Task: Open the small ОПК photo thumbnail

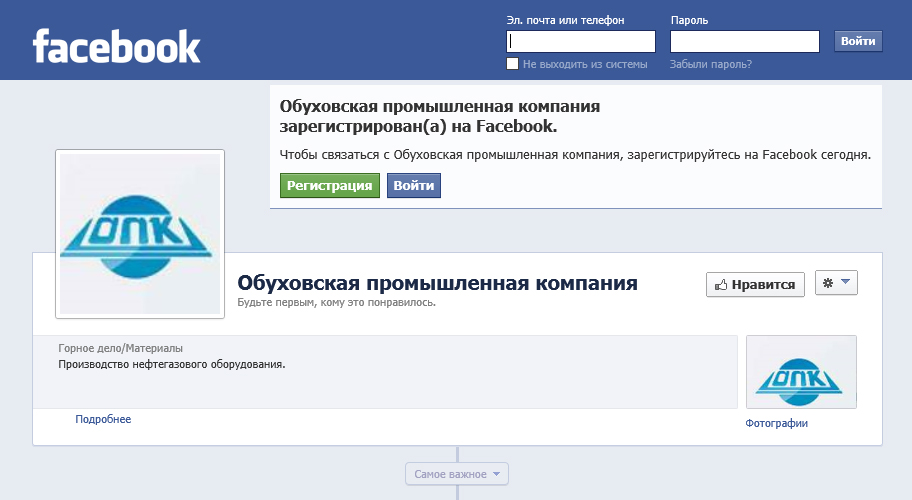Action: pos(801,372)
